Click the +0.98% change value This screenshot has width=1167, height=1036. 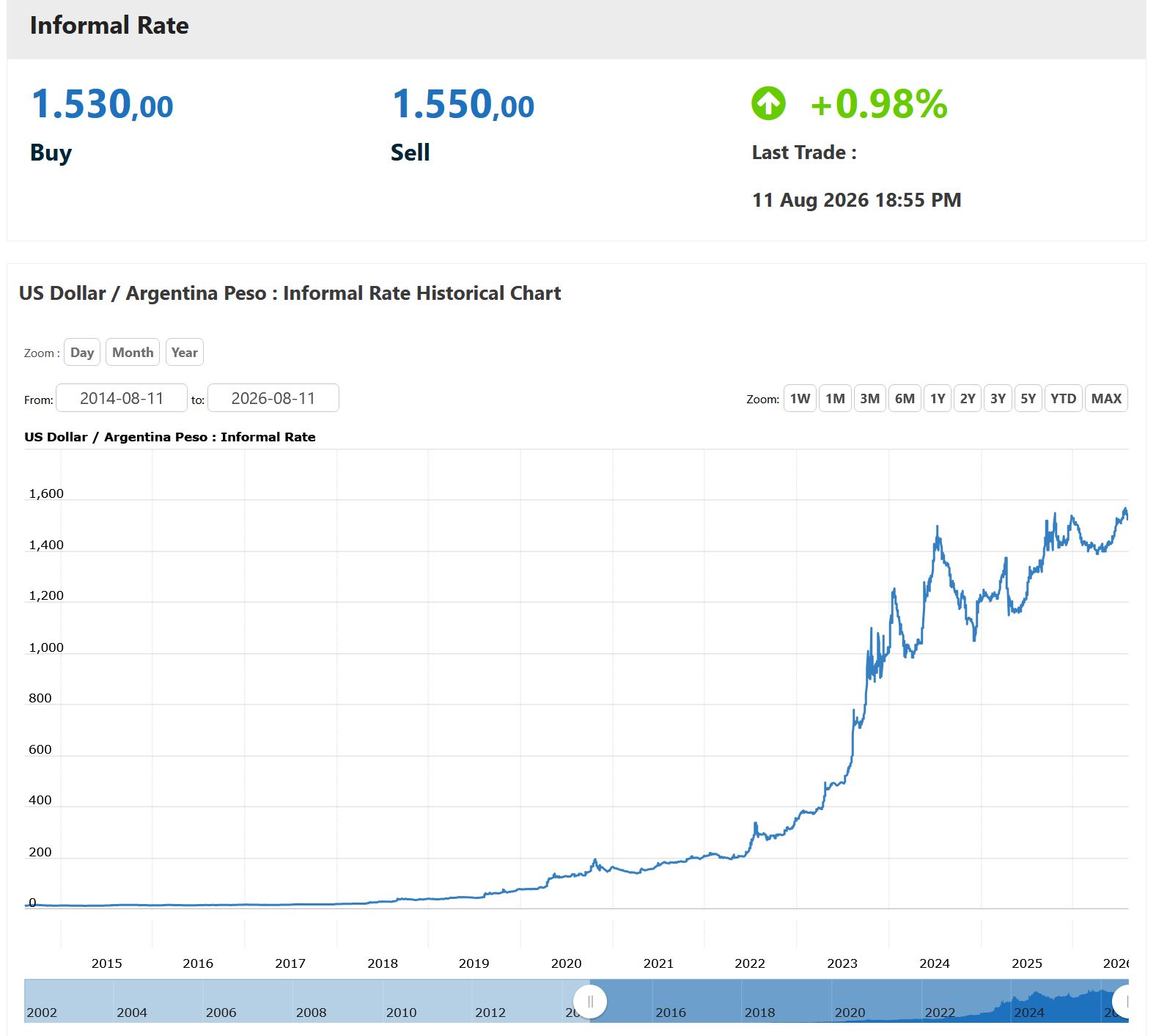pyautogui.click(x=879, y=104)
